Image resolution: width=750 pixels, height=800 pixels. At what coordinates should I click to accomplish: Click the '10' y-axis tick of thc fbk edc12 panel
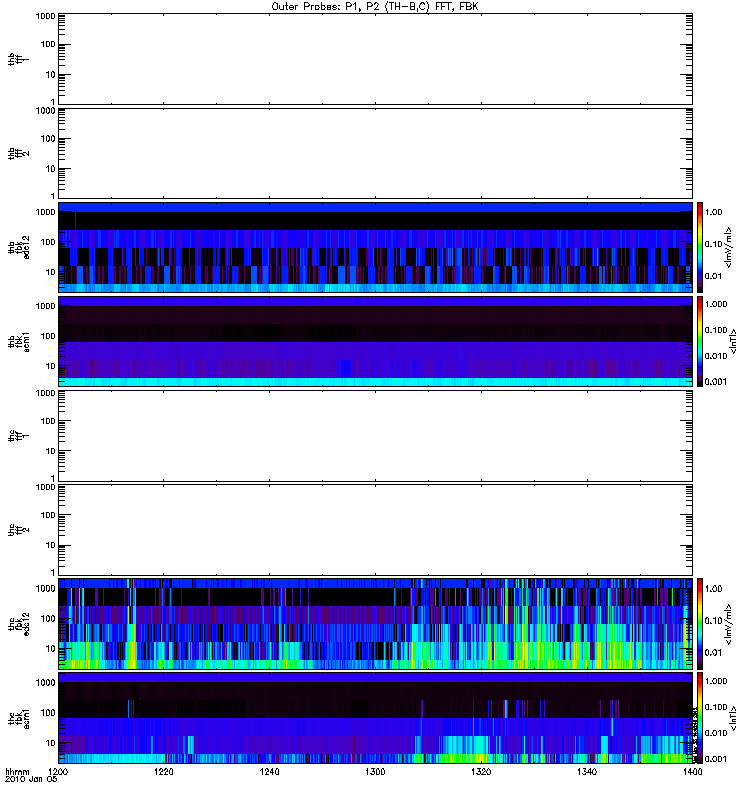coord(51,649)
